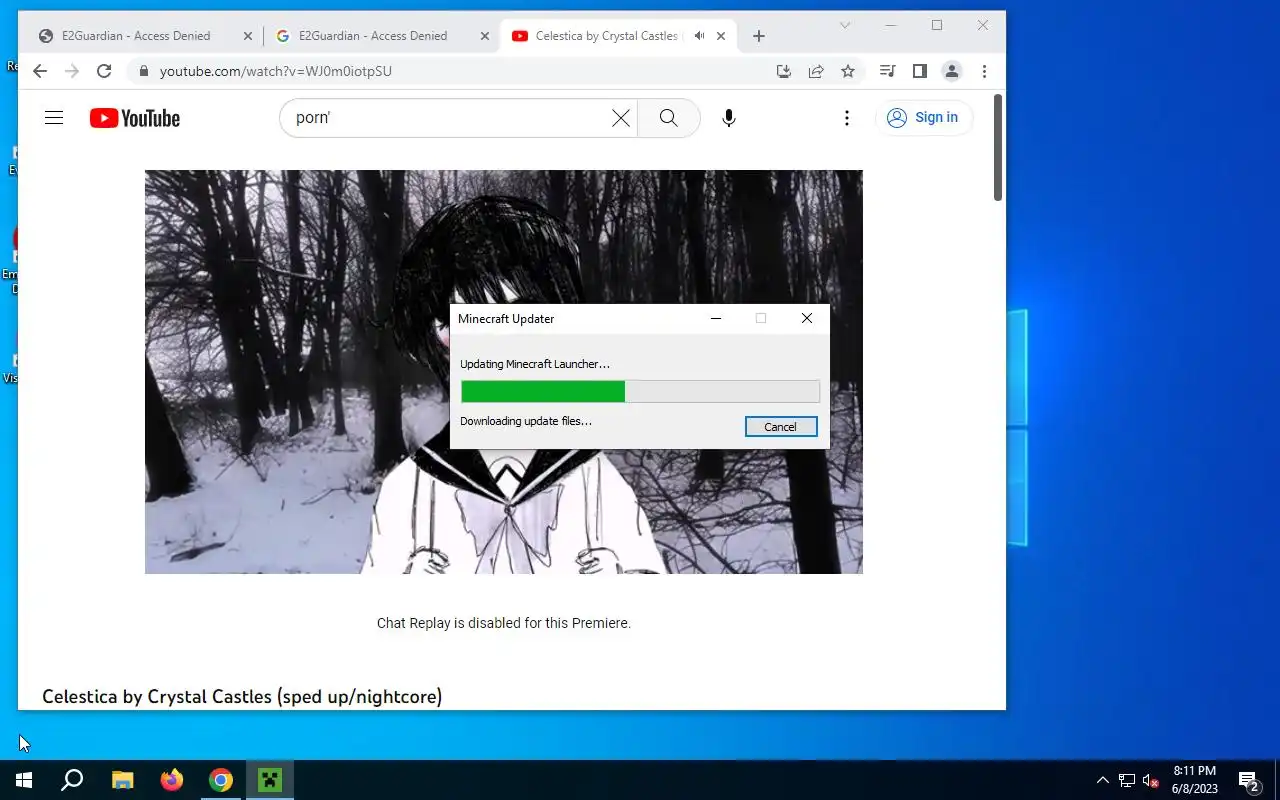Open the muted volume tray icon
This screenshot has width=1280, height=800.
tap(1151, 780)
